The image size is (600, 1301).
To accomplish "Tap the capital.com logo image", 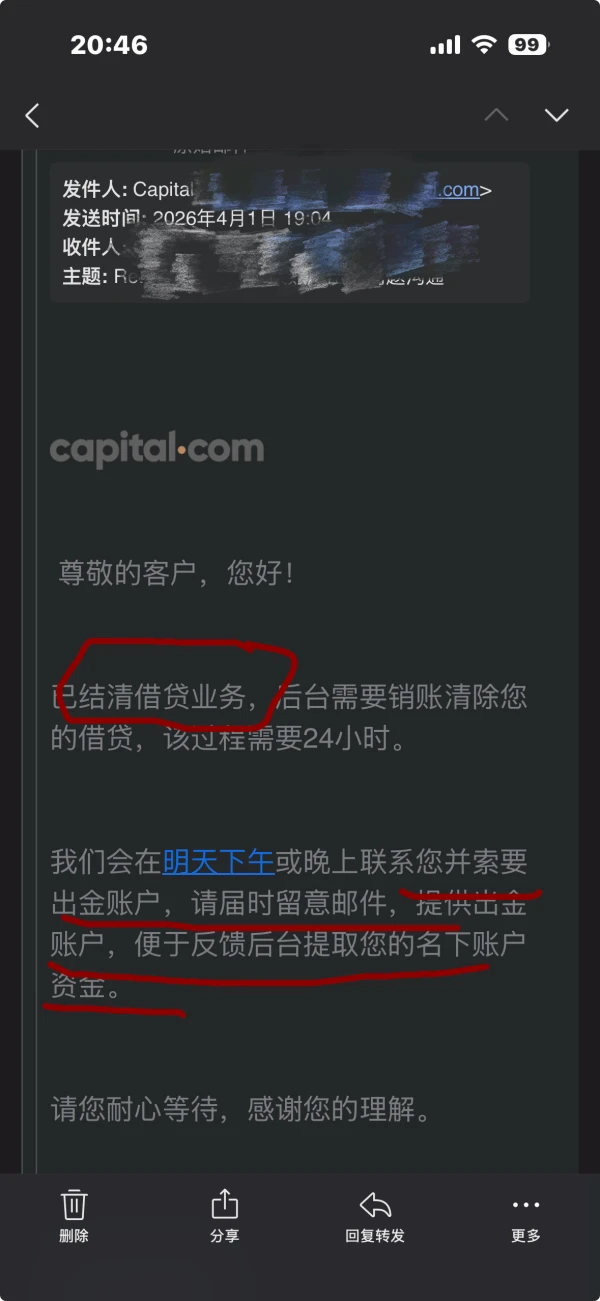I will [157, 449].
